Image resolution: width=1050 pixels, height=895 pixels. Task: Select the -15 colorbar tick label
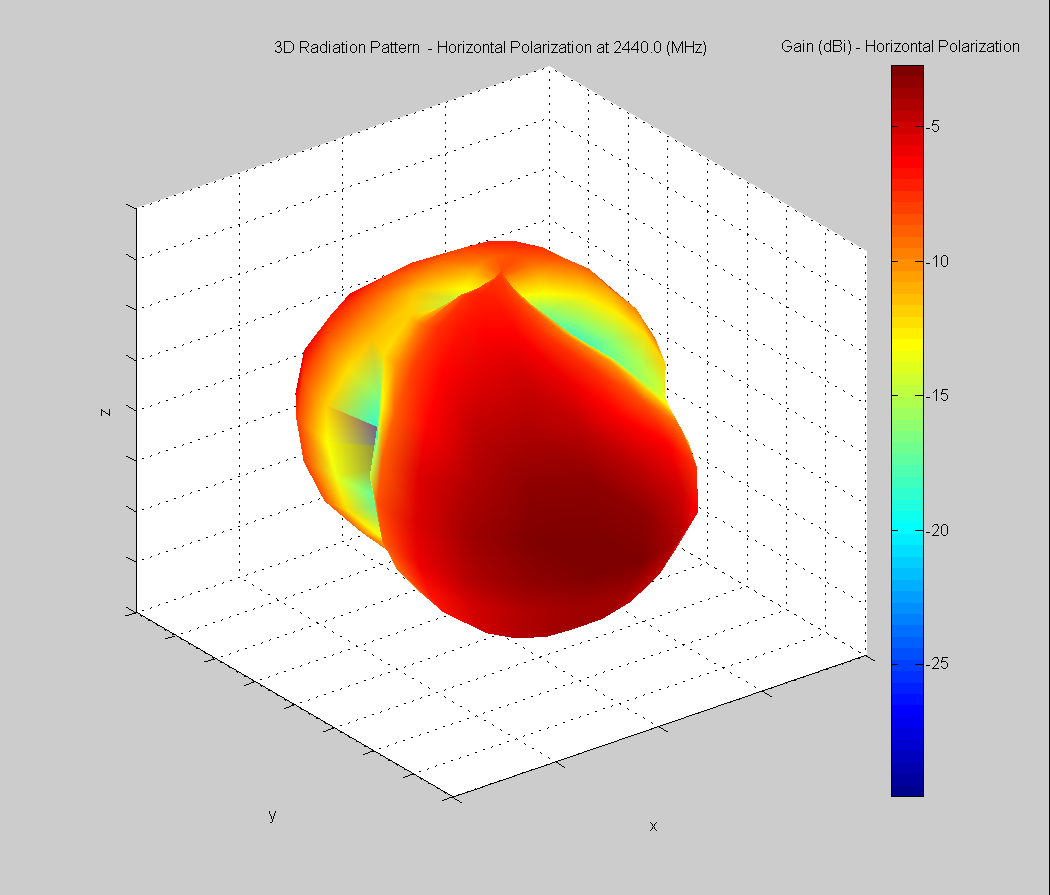(x=936, y=395)
